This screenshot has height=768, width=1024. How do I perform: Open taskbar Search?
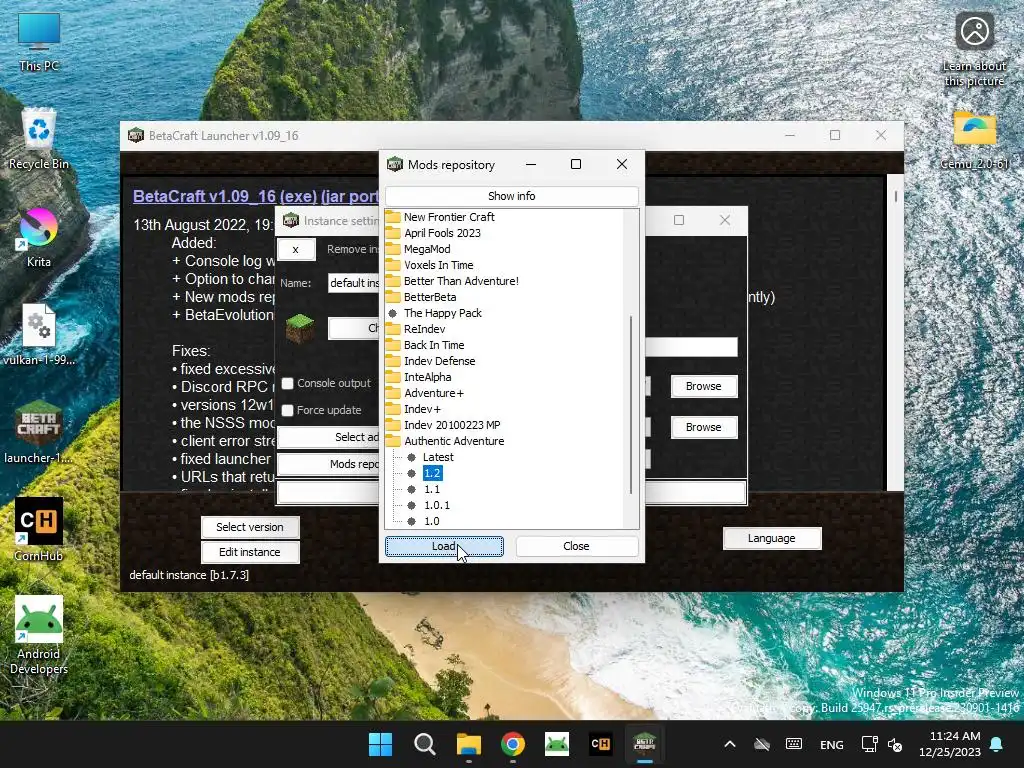tap(424, 744)
